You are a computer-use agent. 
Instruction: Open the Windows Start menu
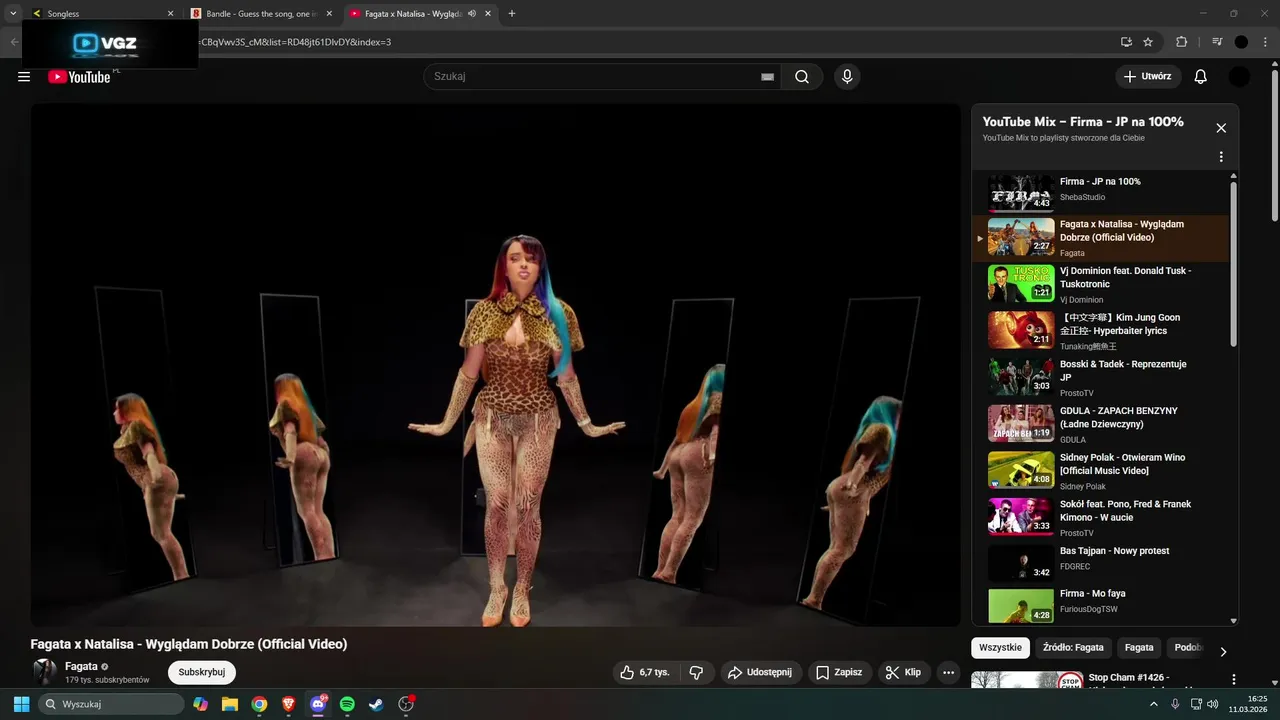coord(21,704)
